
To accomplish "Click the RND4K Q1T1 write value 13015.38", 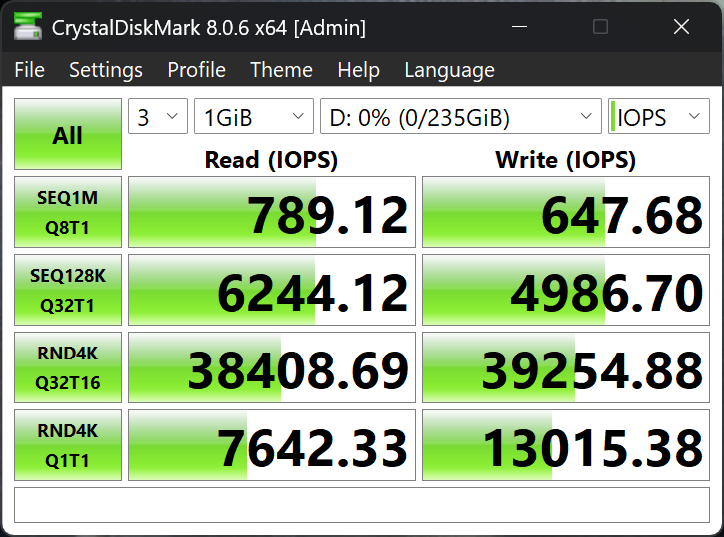I will pyautogui.click(x=566, y=445).
